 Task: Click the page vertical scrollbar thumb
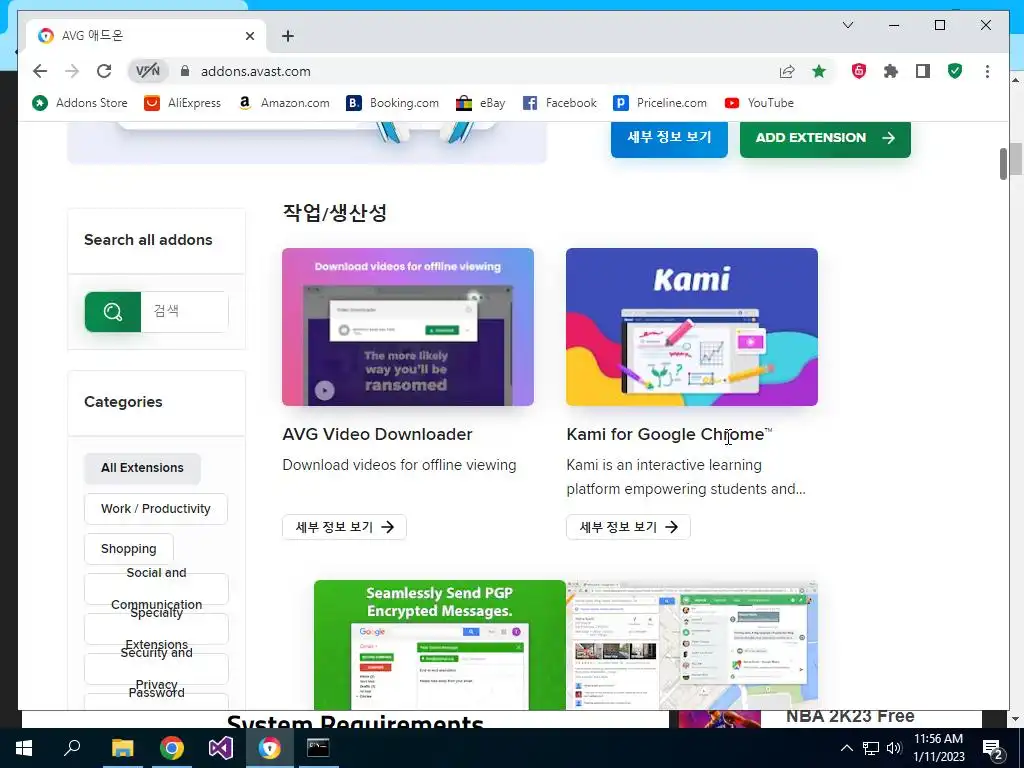(x=1003, y=163)
